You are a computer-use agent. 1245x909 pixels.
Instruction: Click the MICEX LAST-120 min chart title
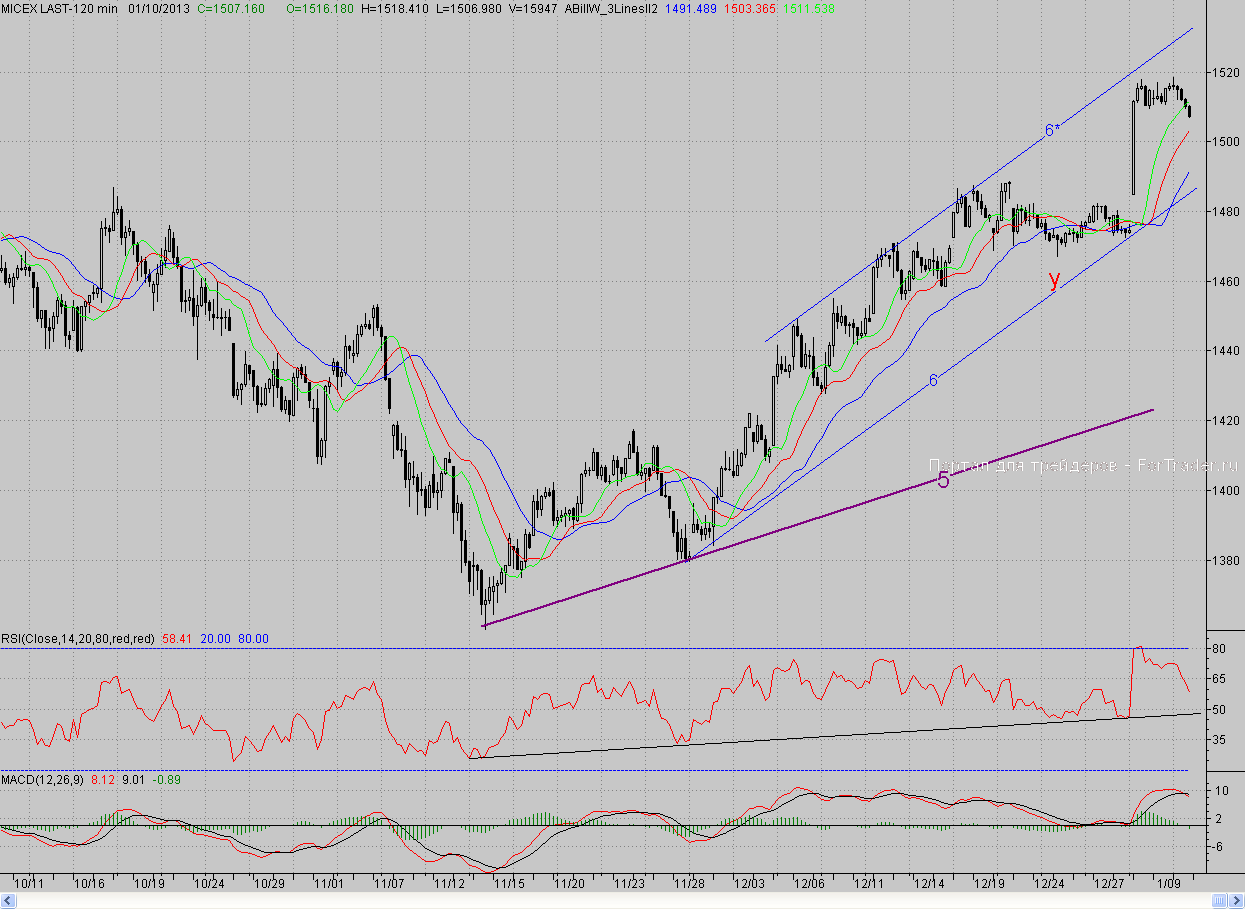tap(60, 8)
